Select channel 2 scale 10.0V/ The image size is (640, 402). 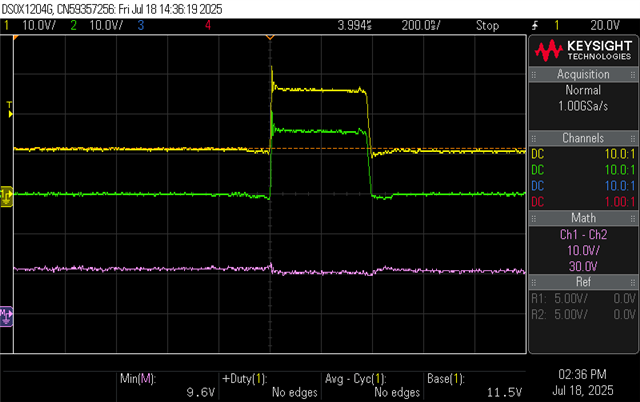tap(106, 25)
